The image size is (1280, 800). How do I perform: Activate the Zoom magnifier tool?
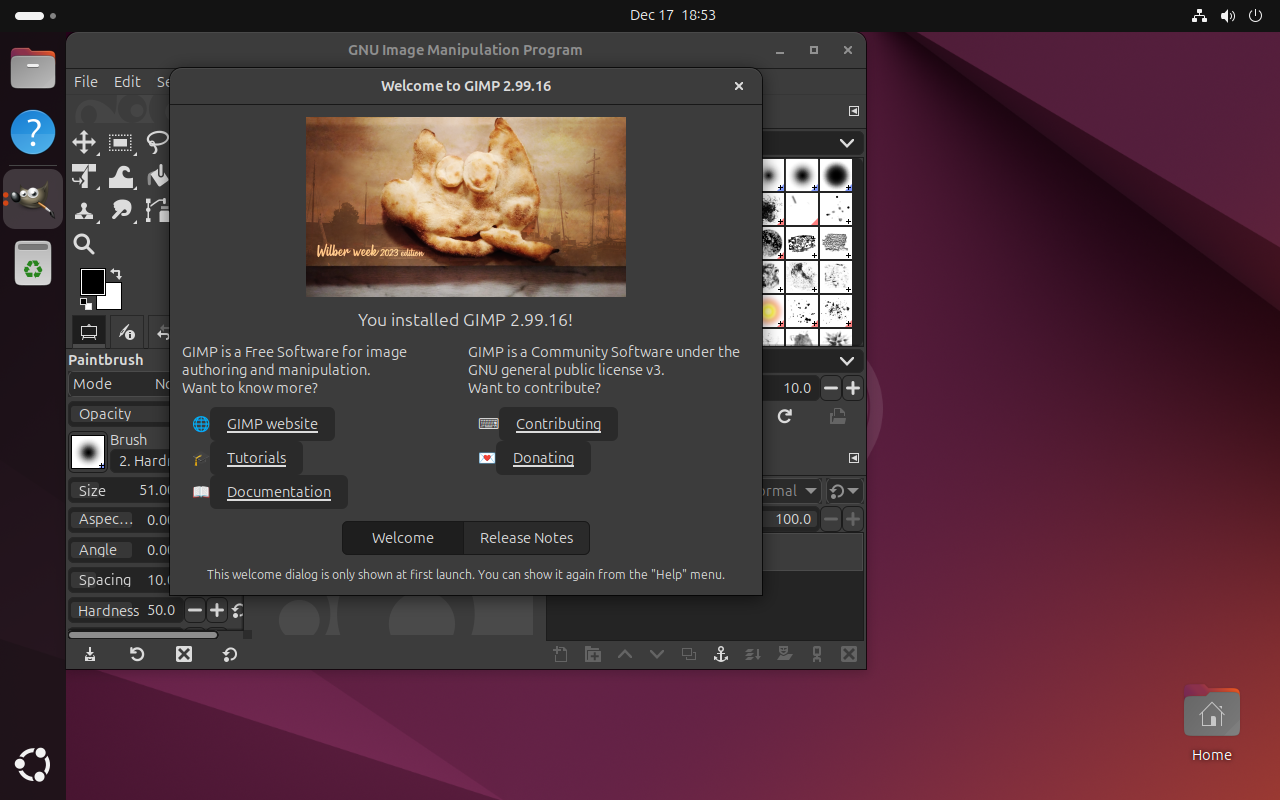(84, 244)
